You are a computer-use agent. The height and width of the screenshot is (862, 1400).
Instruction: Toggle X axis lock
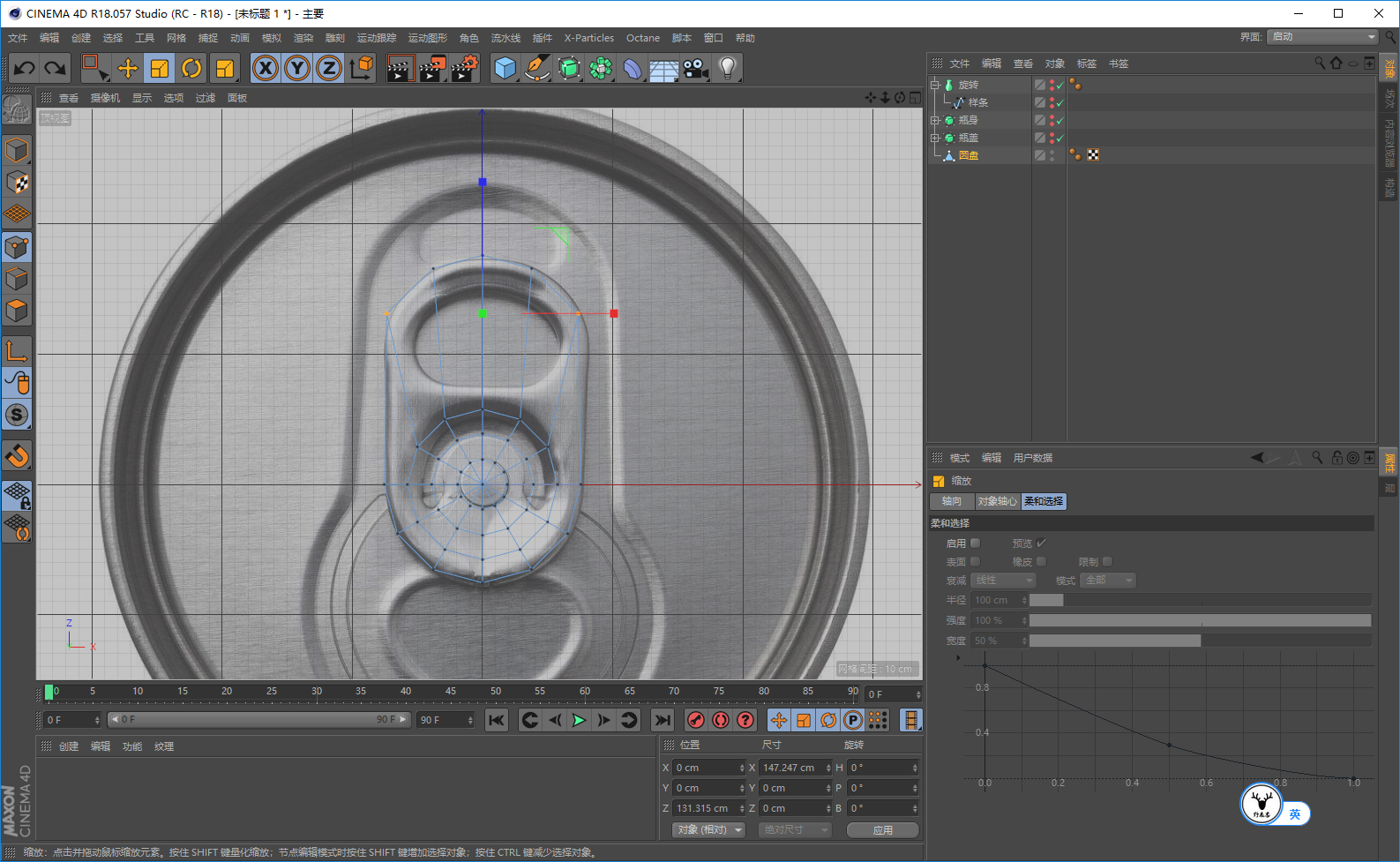pos(266,68)
